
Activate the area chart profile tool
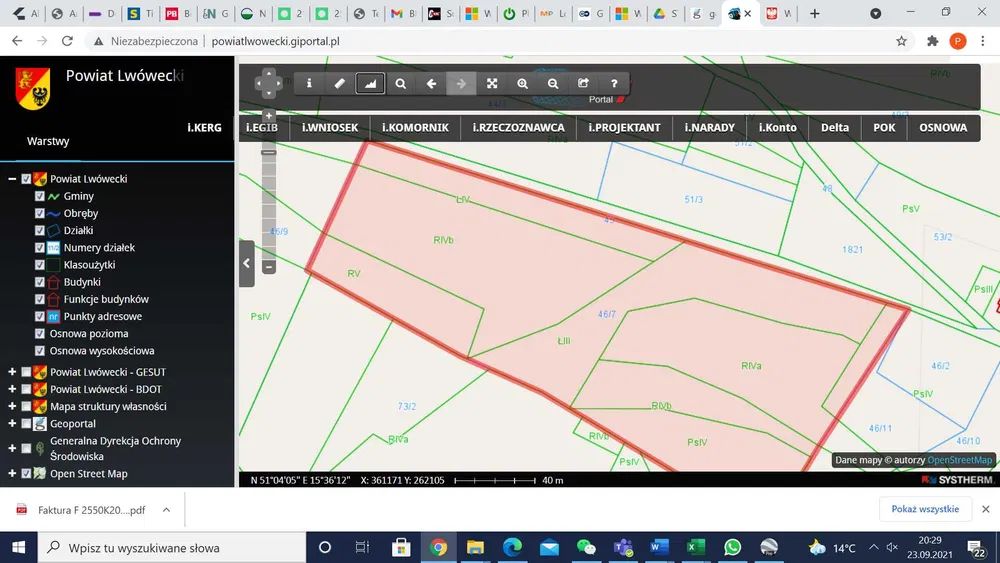[x=370, y=84]
